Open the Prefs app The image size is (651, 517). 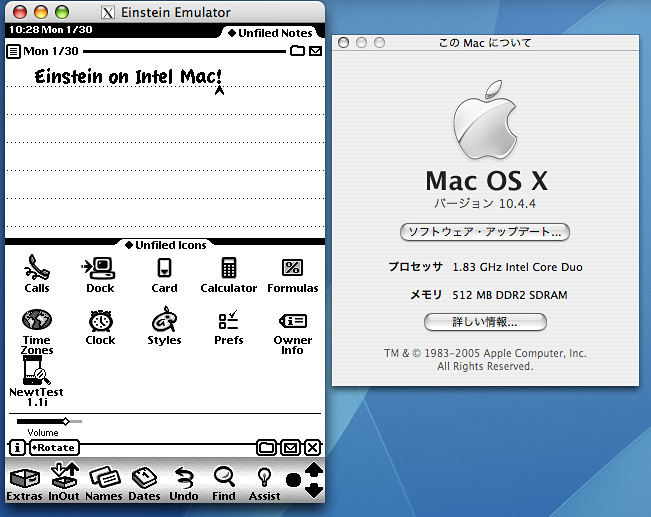(x=229, y=327)
